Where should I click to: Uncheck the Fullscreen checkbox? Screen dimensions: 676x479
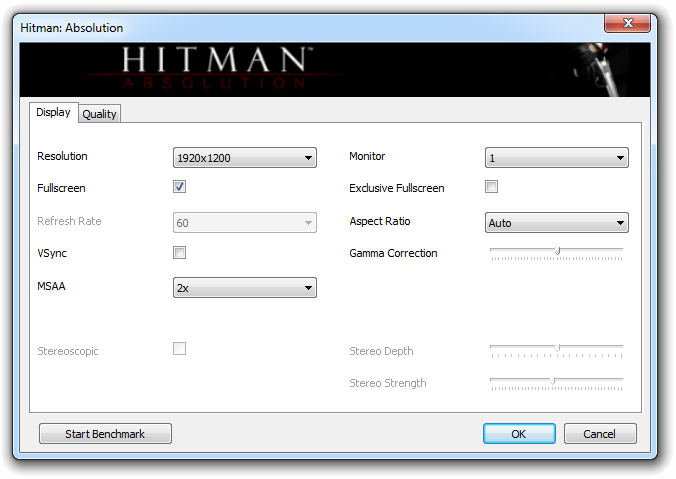click(179, 187)
